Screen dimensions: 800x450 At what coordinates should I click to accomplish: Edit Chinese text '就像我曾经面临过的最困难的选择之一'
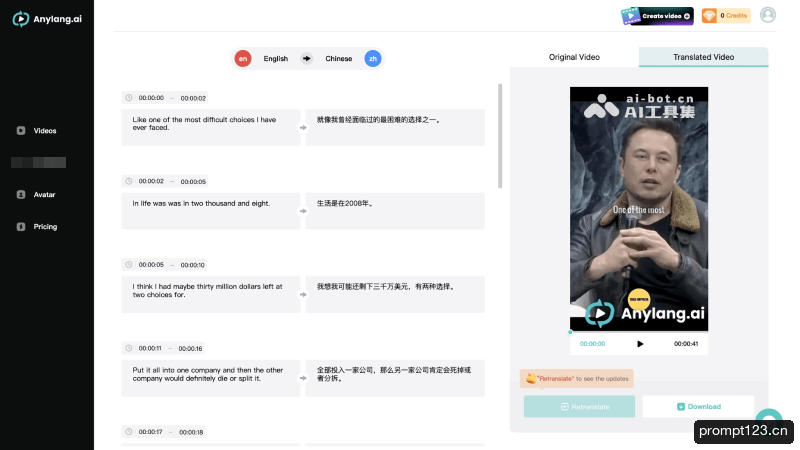tap(395, 128)
